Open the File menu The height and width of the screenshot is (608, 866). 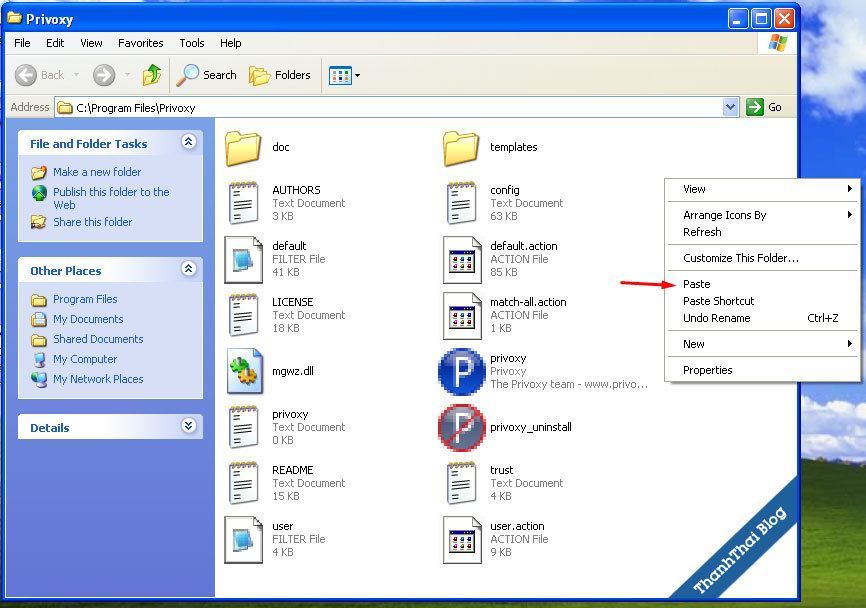click(22, 43)
